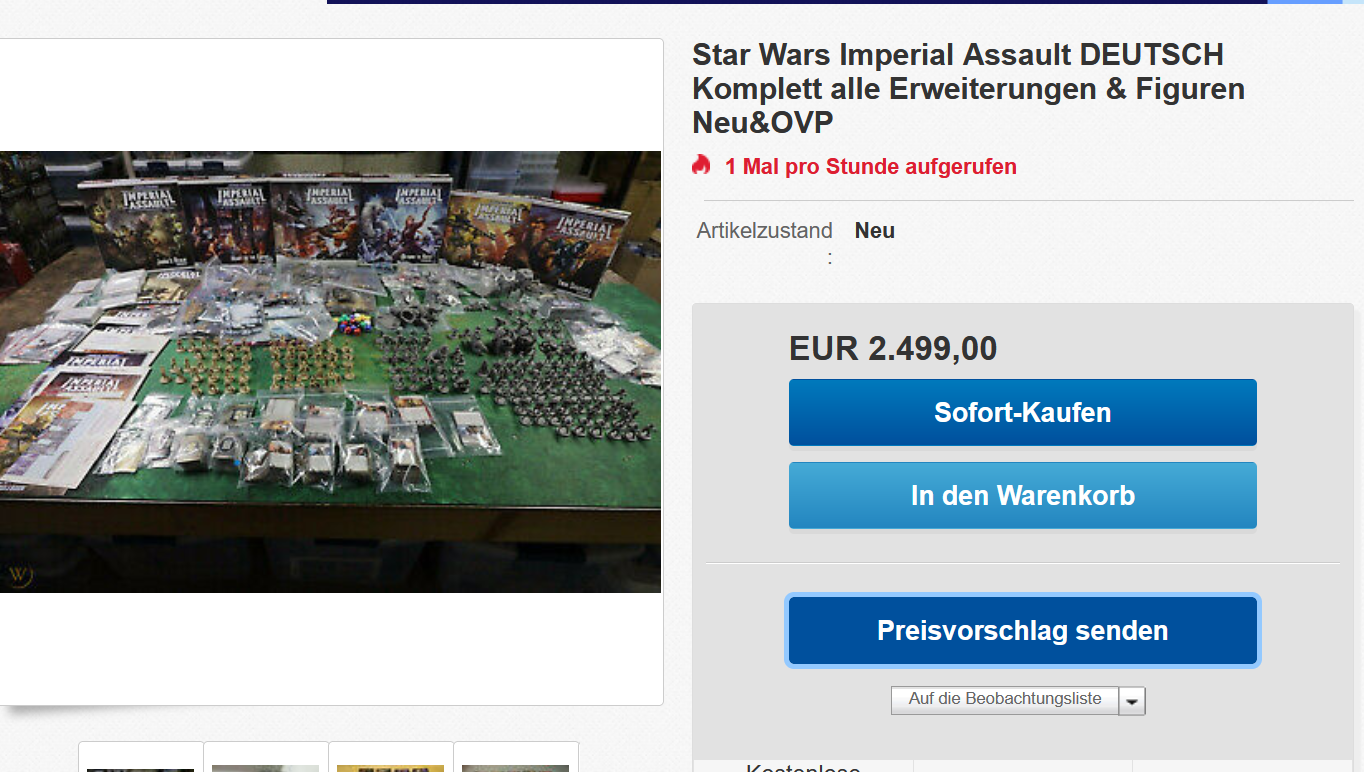This screenshot has width=1364, height=772.
Task: Click Preisvorschlag senden button
Action: click(1022, 630)
